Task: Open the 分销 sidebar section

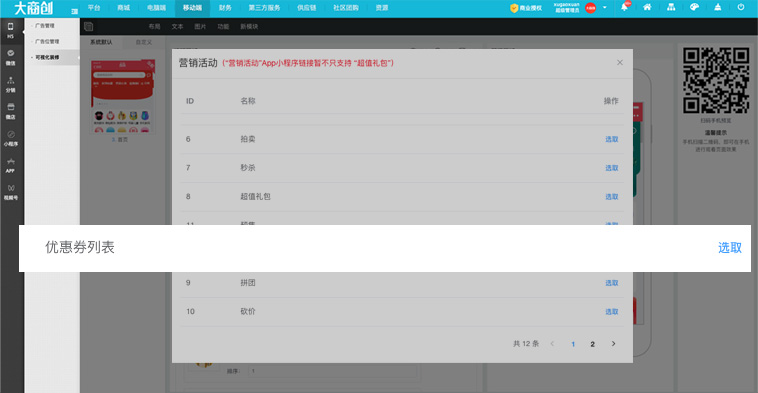Action: (10, 85)
